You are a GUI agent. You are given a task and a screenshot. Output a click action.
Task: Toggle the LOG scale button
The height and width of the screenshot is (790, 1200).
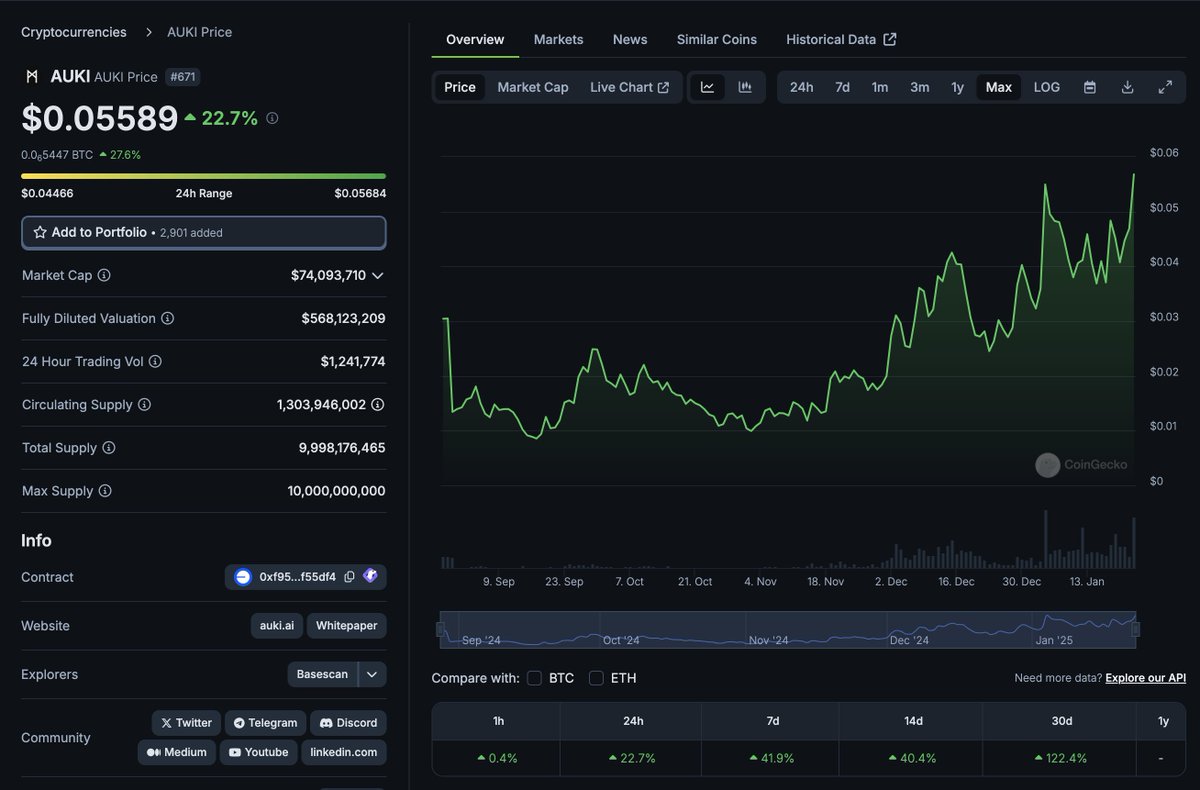[x=1047, y=87]
